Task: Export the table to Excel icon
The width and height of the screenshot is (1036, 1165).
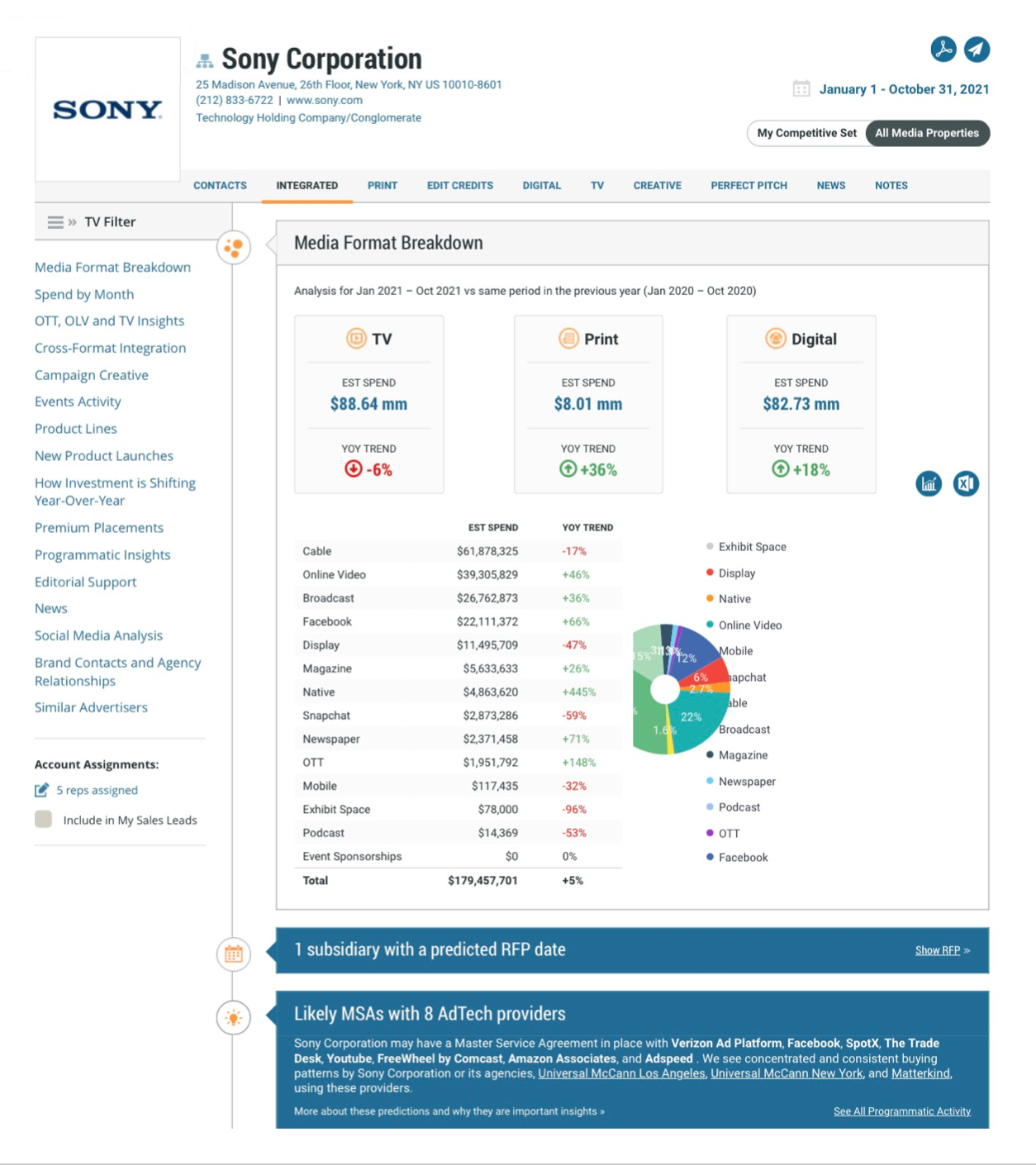Action: 966,483
